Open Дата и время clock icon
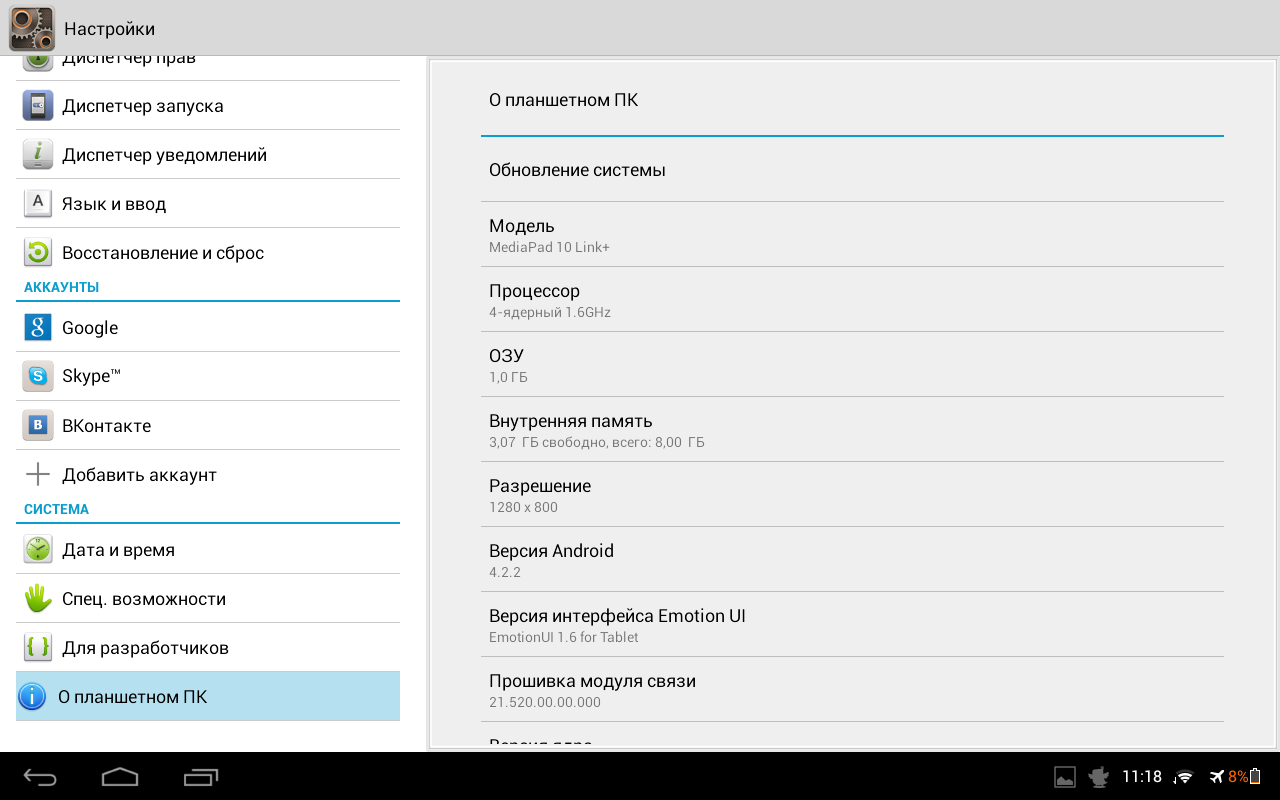Image resolution: width=1280 pixels, height=800 pixels. 38,549
